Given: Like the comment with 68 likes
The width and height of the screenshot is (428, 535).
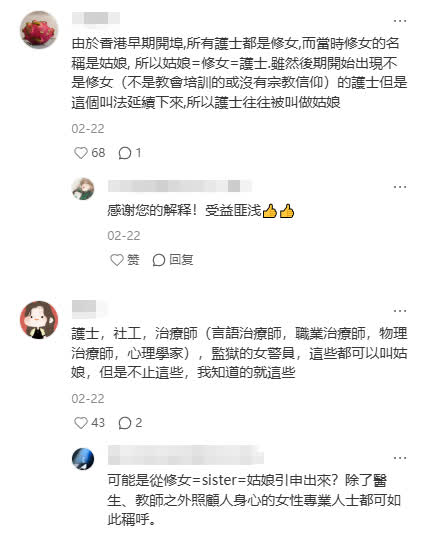Looking at the screenshot, I should click(x=89, y=153).
